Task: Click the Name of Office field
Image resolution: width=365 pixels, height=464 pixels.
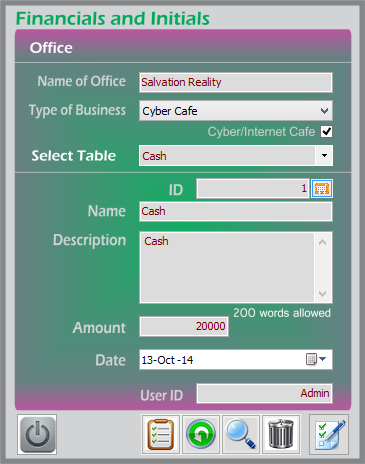Action: coord(236,82)
